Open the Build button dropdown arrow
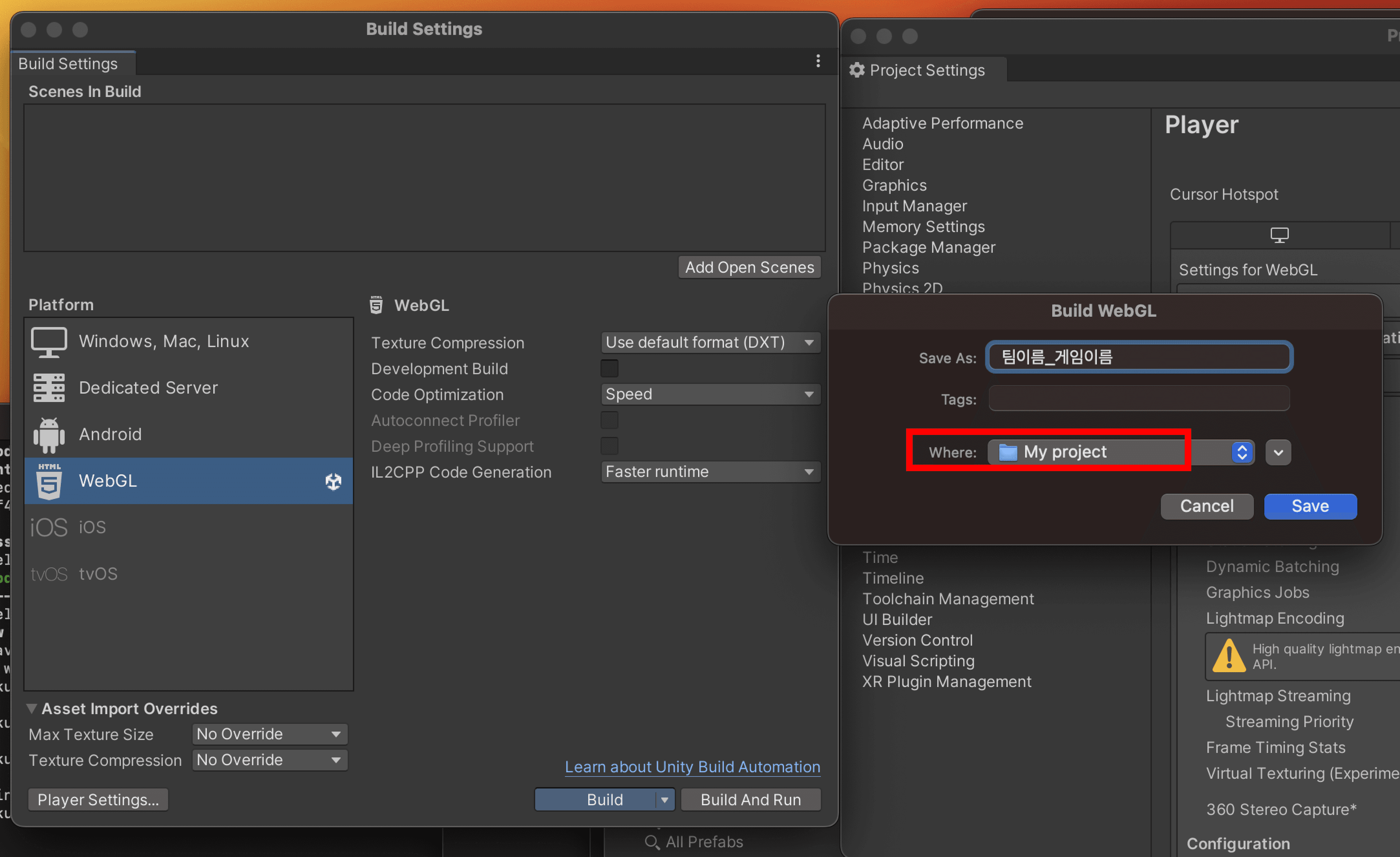Image resolution: width=1400 pixels, height=857 pixels. (664, 800)
